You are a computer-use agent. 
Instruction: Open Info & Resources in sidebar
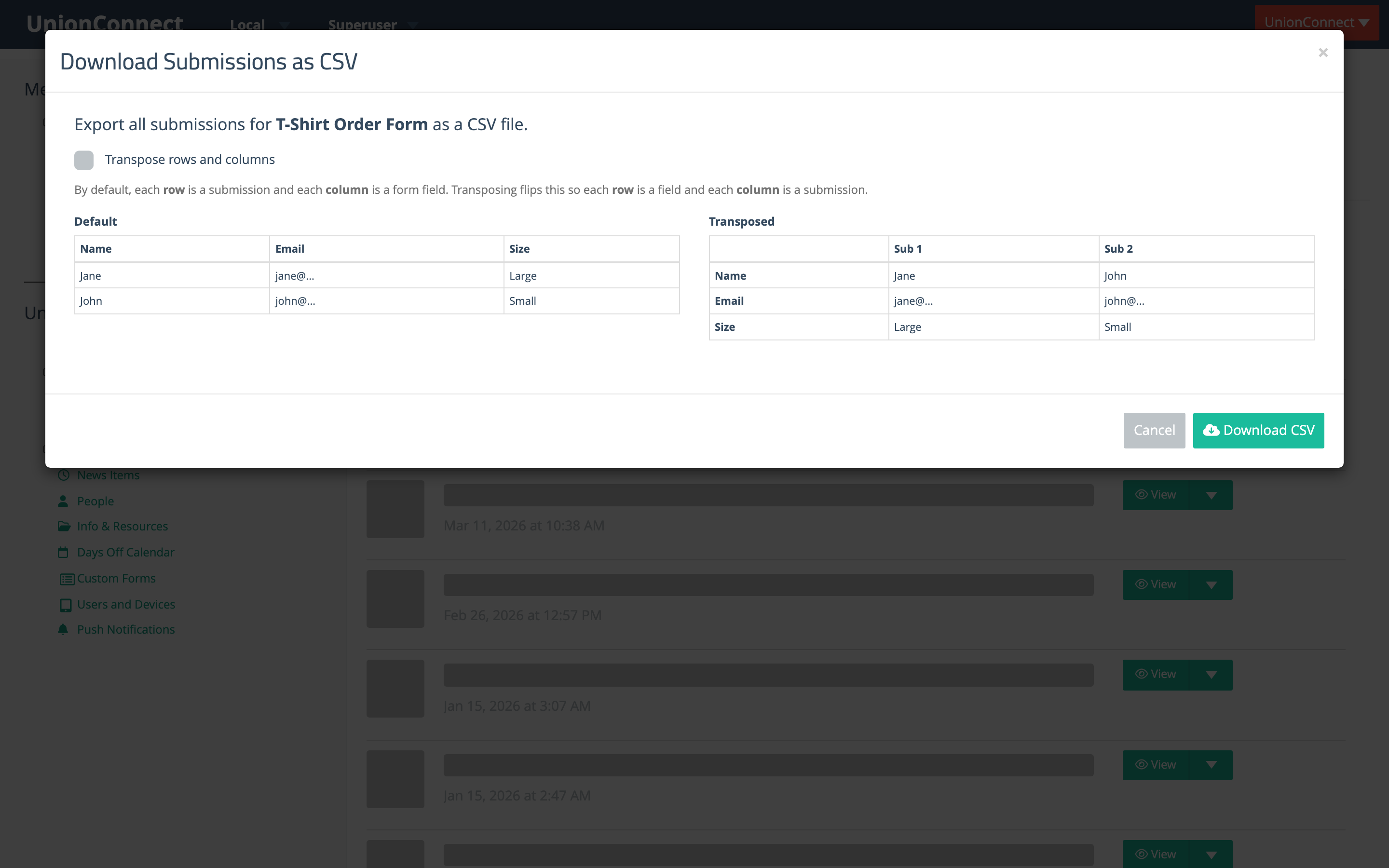tap(122, 527)
